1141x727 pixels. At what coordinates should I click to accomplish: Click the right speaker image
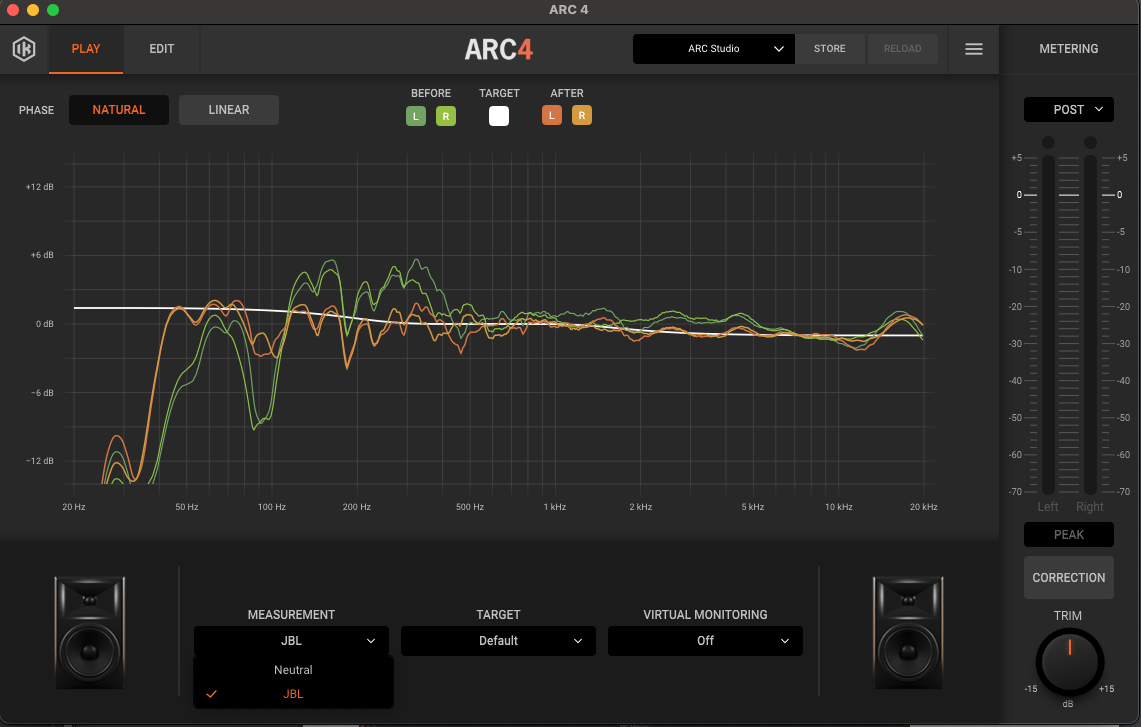click(x=907, y=632)
